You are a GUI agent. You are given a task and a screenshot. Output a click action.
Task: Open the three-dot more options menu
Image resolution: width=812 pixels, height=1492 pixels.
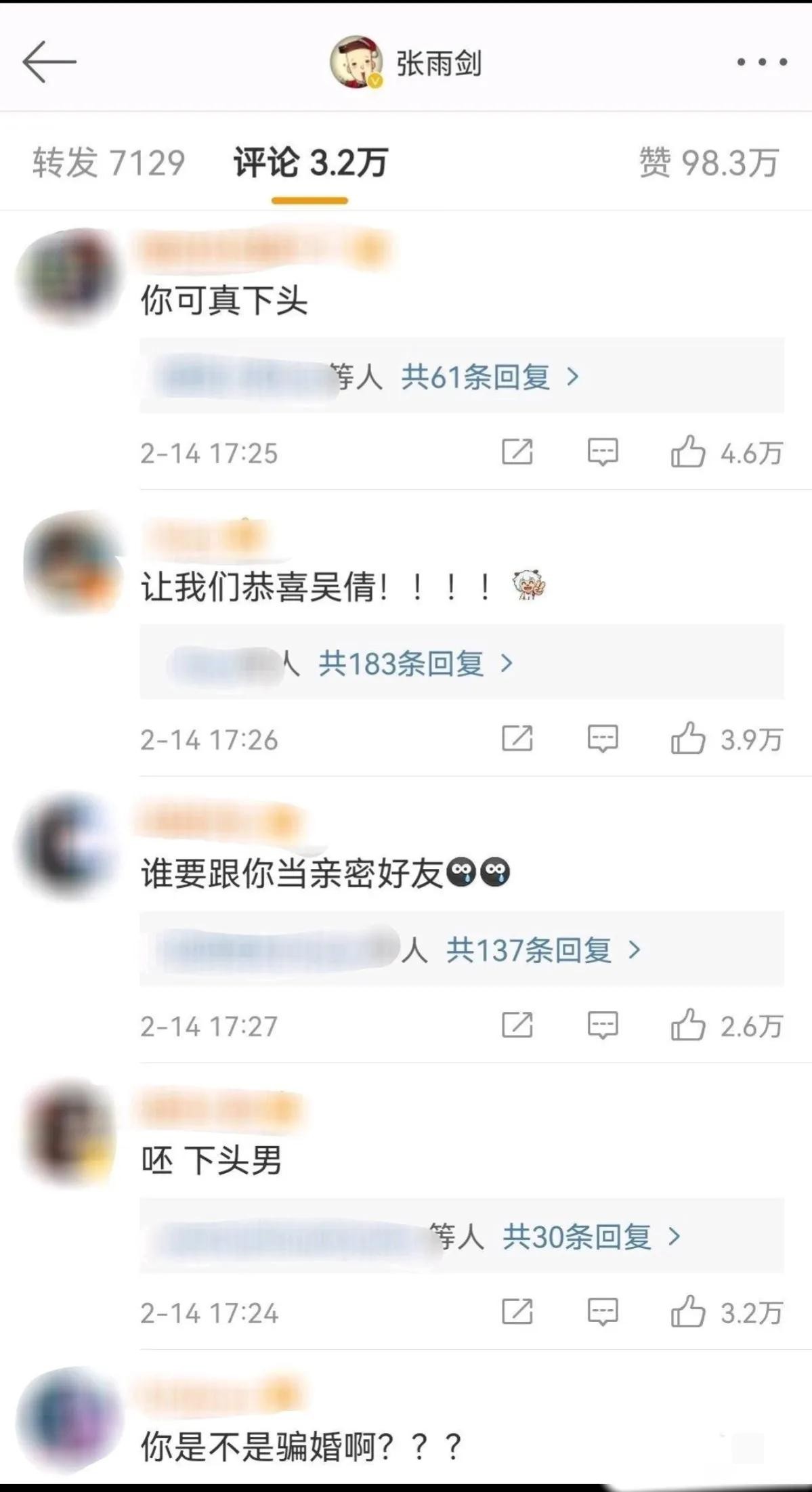tap(762, 62)
